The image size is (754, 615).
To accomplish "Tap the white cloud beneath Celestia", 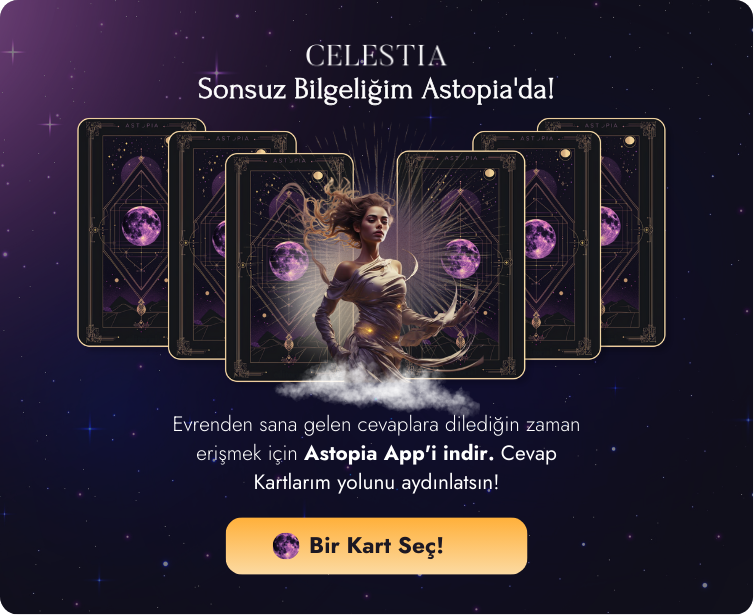I will (378, 388).
